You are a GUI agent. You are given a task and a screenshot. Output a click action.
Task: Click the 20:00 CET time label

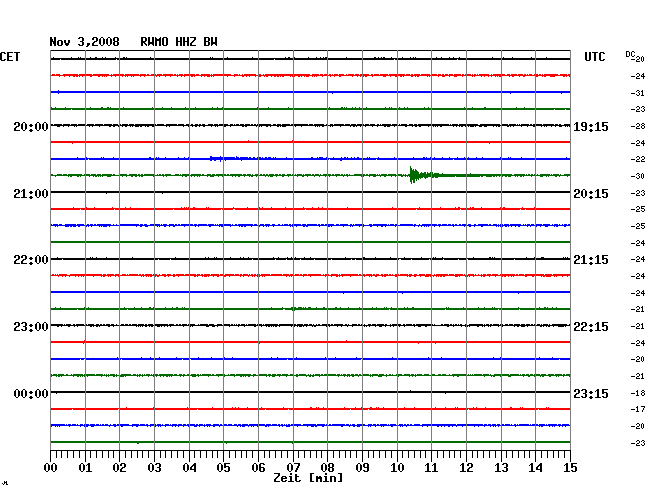[x=31, y=126]
